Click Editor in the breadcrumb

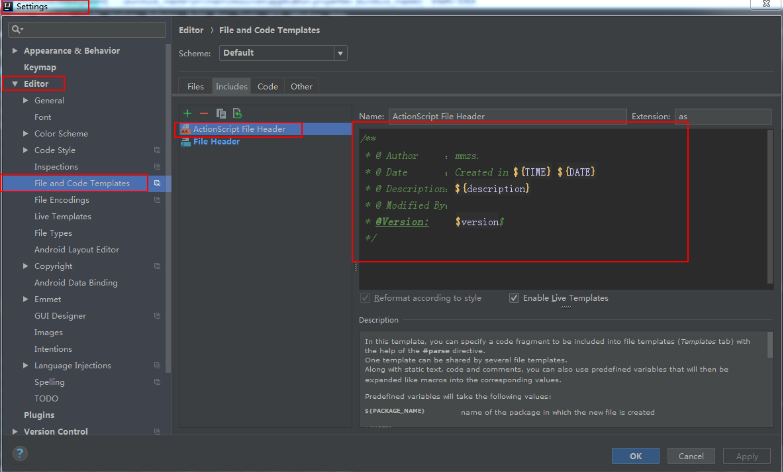[191, 30]
